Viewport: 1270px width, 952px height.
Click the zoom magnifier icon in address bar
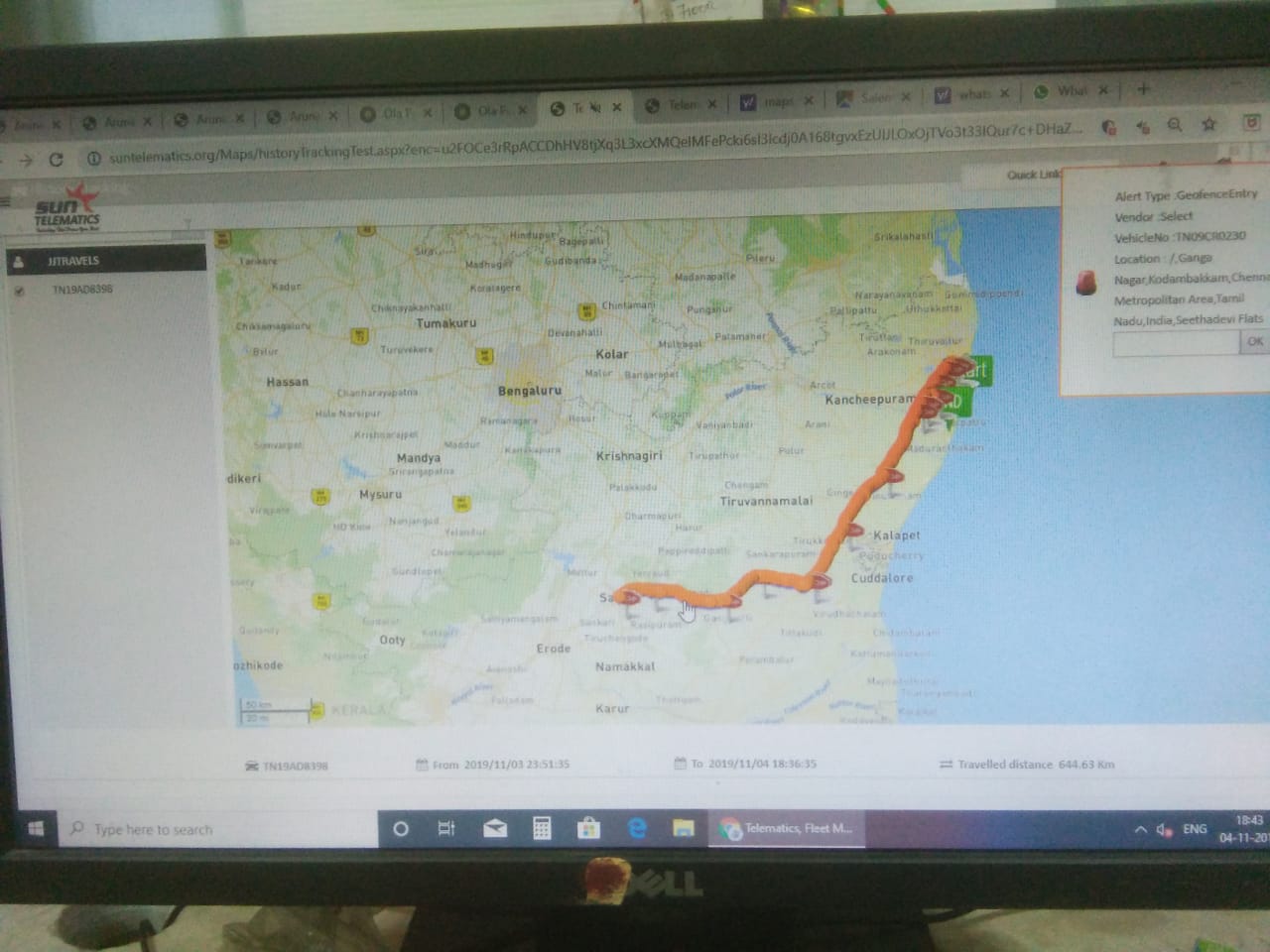click(1175, 125)
